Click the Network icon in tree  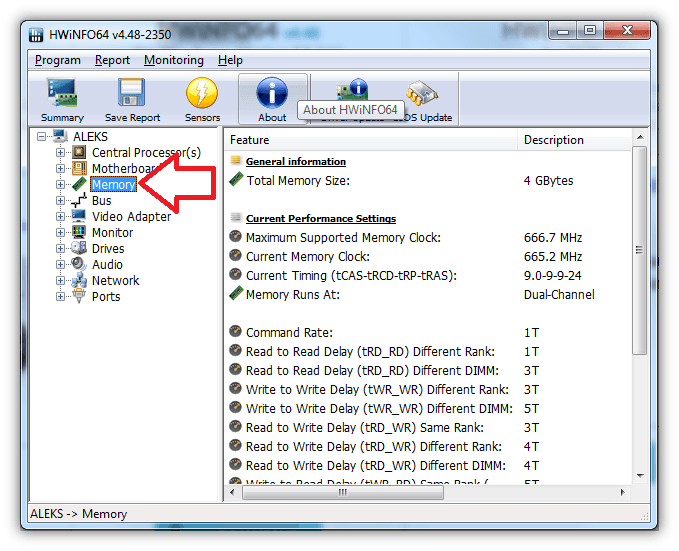tap(79, 280)
